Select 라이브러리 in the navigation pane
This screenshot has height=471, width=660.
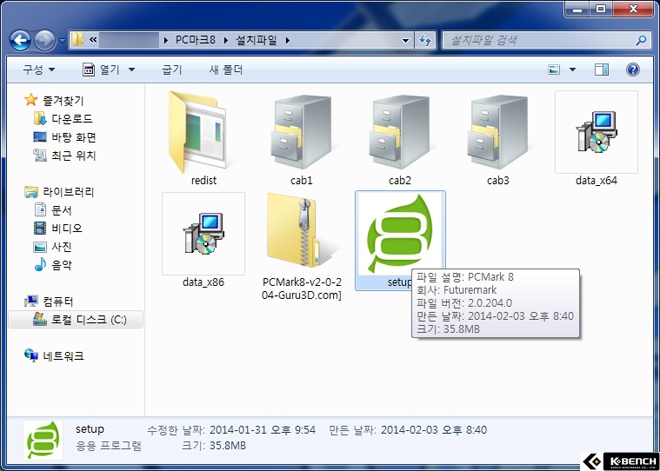(x=68, y=192)
